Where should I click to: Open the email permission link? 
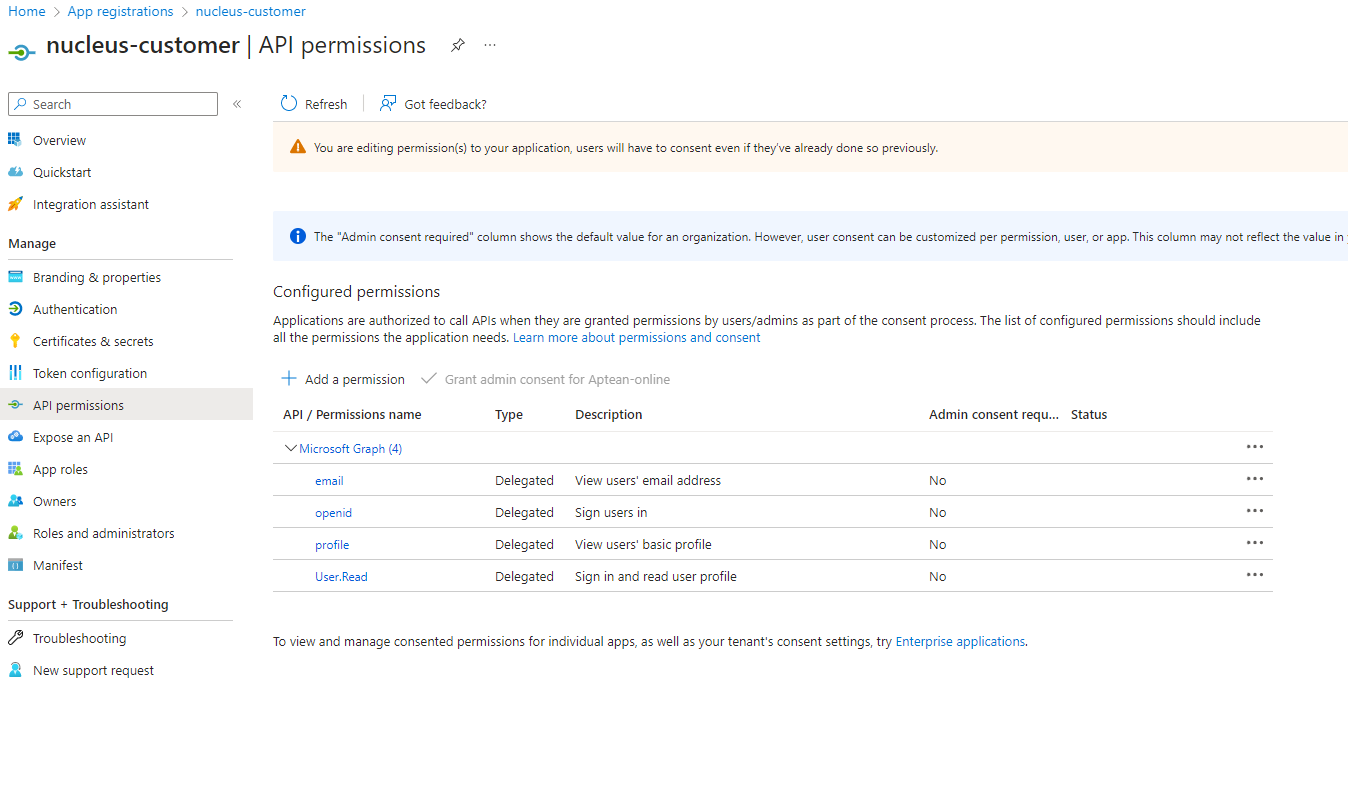click(329, 481)
